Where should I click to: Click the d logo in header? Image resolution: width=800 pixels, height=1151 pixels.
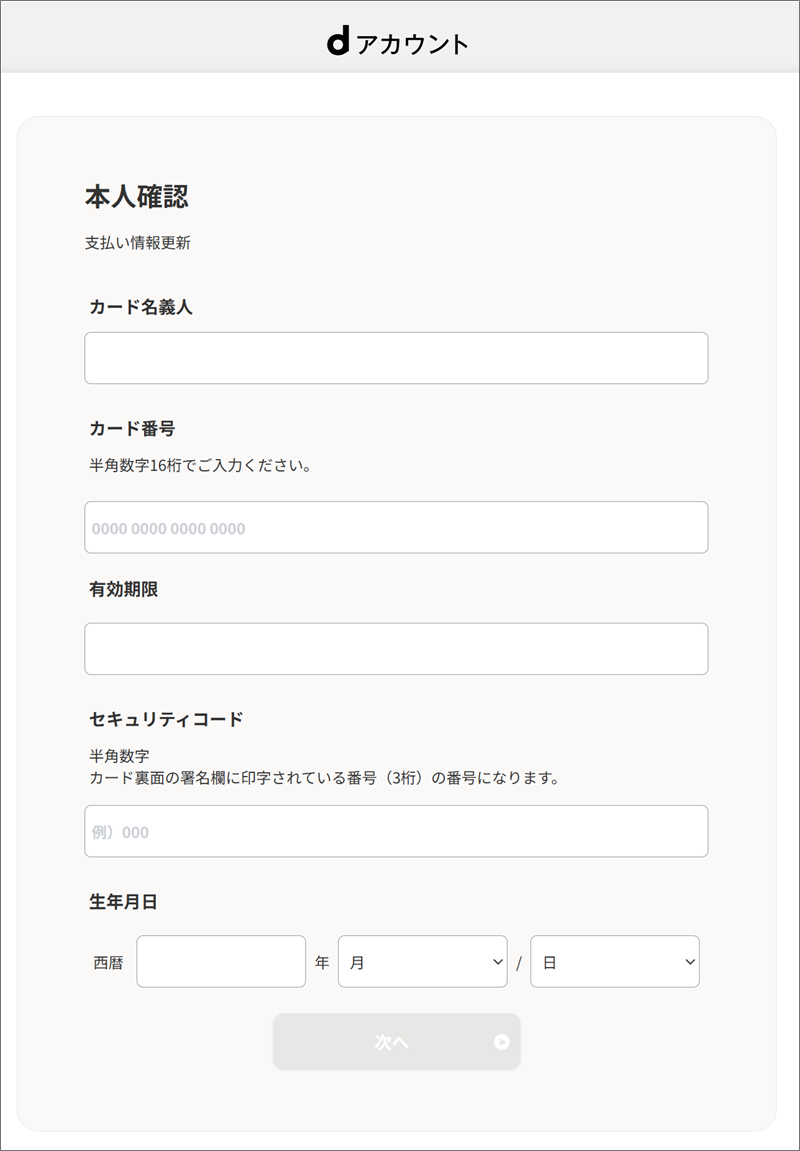(x=338, y=43)
